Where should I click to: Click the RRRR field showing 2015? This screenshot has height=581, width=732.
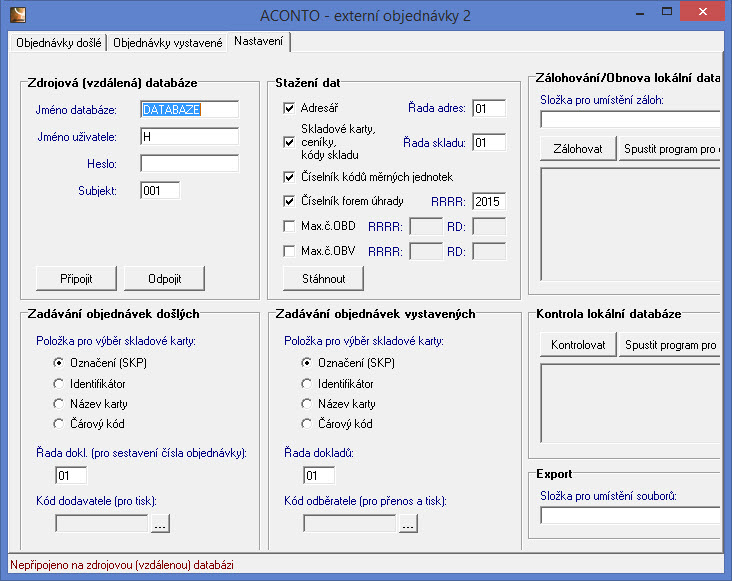[x=489, y=202]
